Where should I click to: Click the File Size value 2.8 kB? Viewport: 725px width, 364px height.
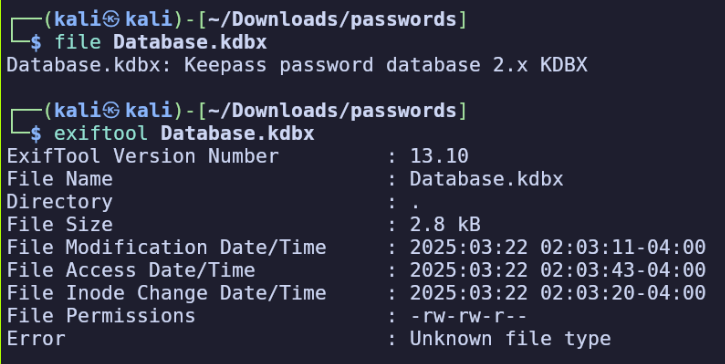click(x=445, y=224)
